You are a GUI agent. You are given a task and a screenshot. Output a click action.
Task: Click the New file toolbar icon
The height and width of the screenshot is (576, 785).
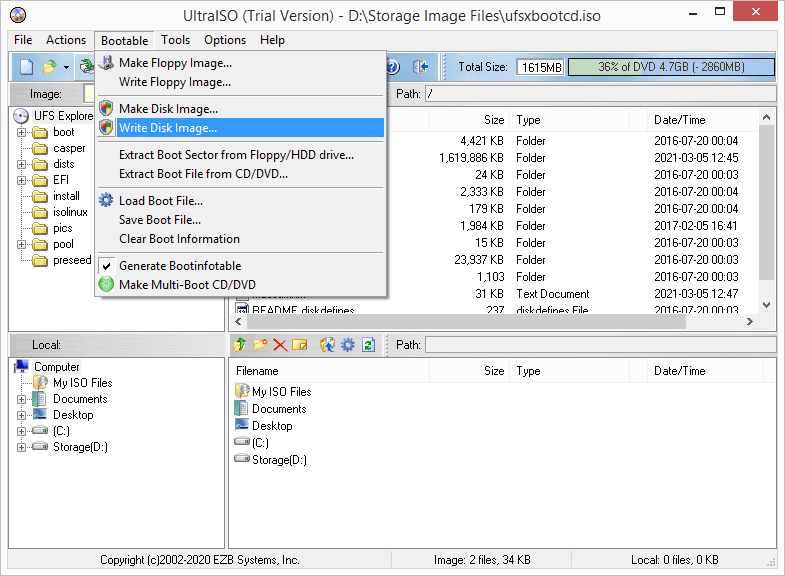click(27, 67)
